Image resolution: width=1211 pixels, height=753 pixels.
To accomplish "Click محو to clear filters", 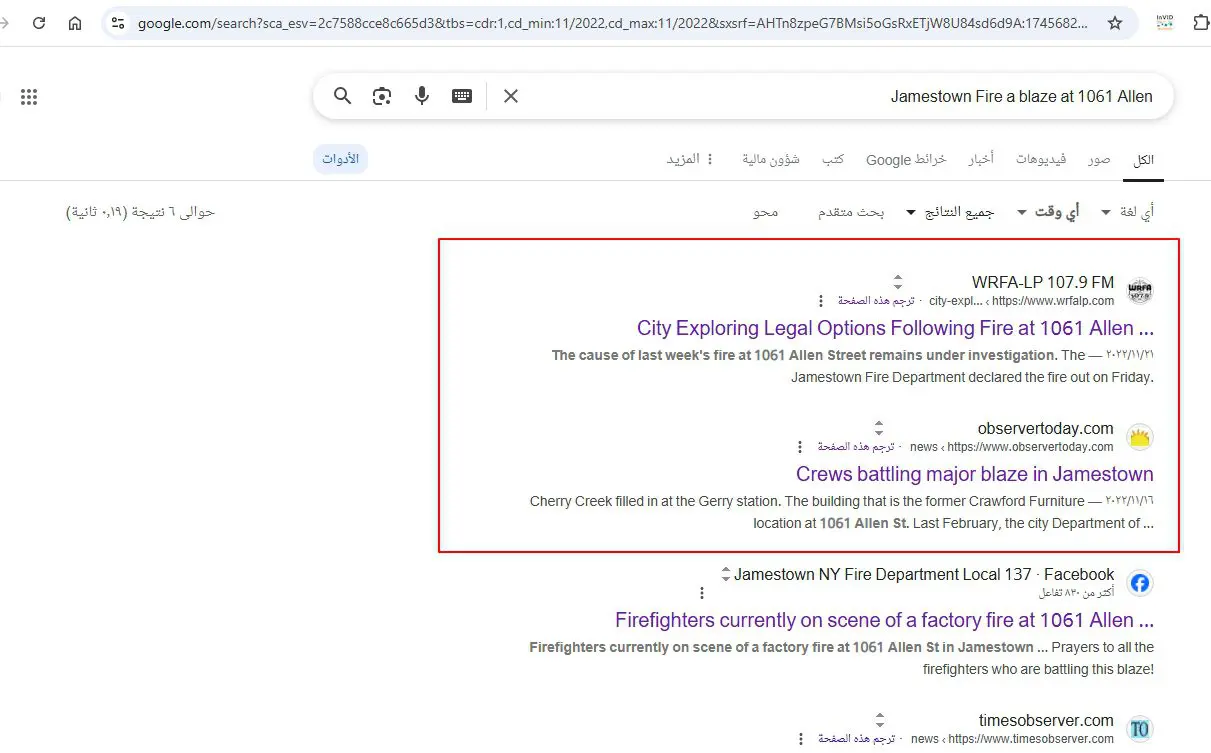I will (766, 212).
